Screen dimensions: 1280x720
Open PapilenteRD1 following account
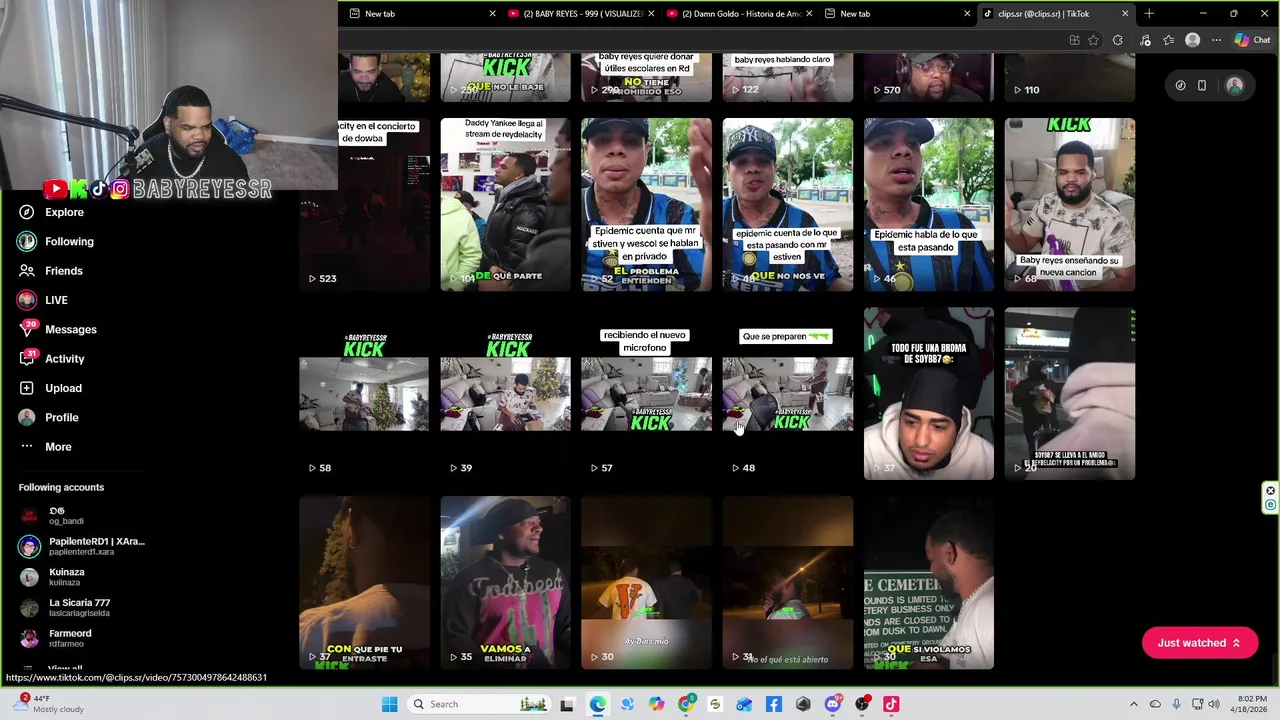tap(82, 546)
